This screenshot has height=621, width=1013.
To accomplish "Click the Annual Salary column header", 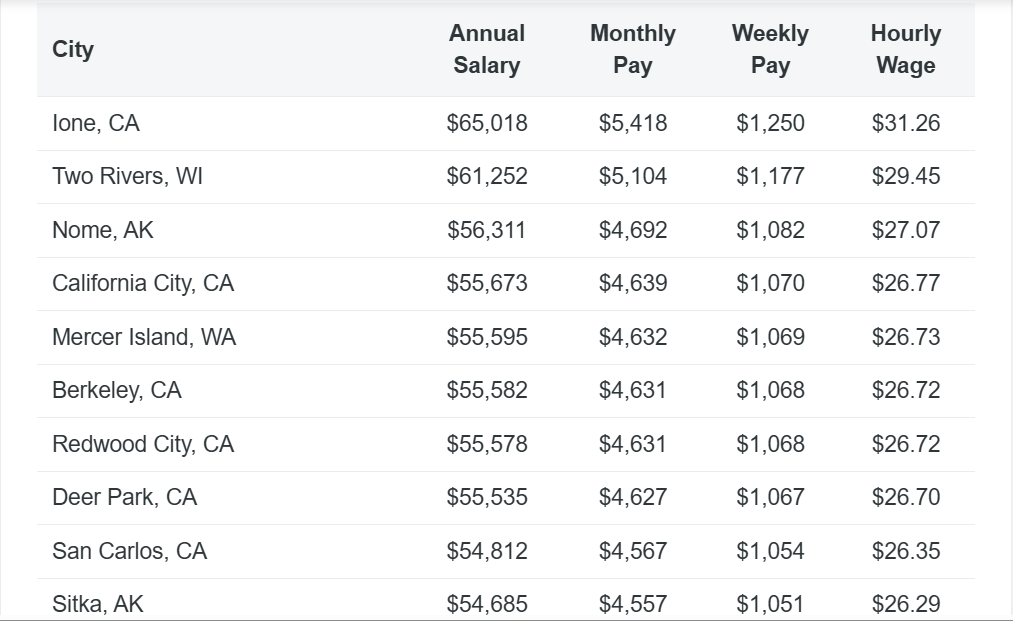I will [486, 49].
